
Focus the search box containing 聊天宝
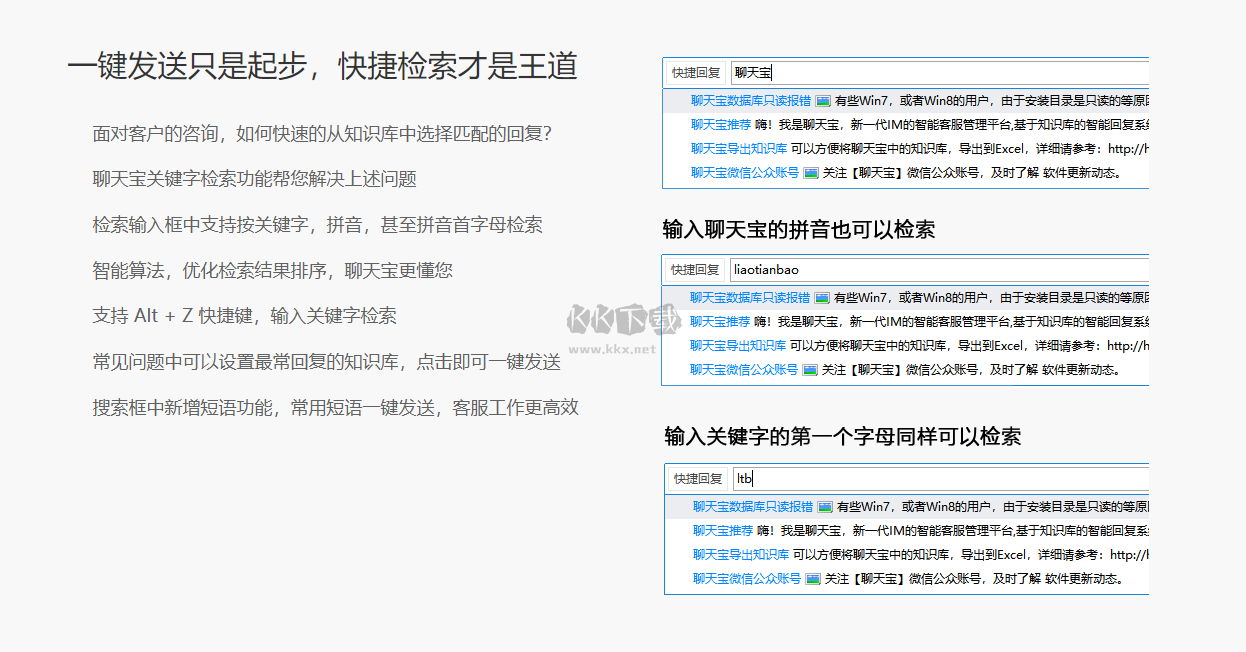point(940,72)
